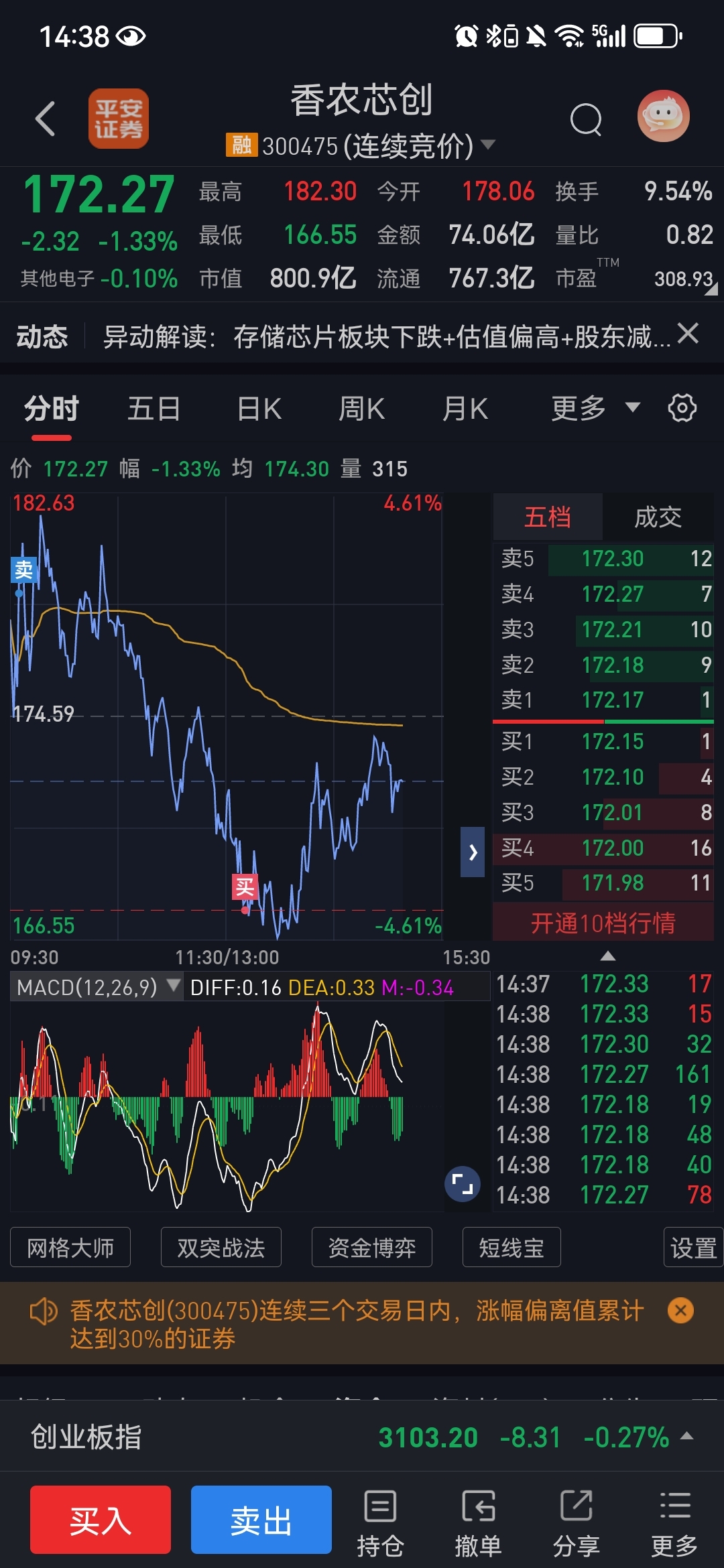Open 双突战法 tool
Viewport: 724px width, 1568px height.
(221, 1248)
